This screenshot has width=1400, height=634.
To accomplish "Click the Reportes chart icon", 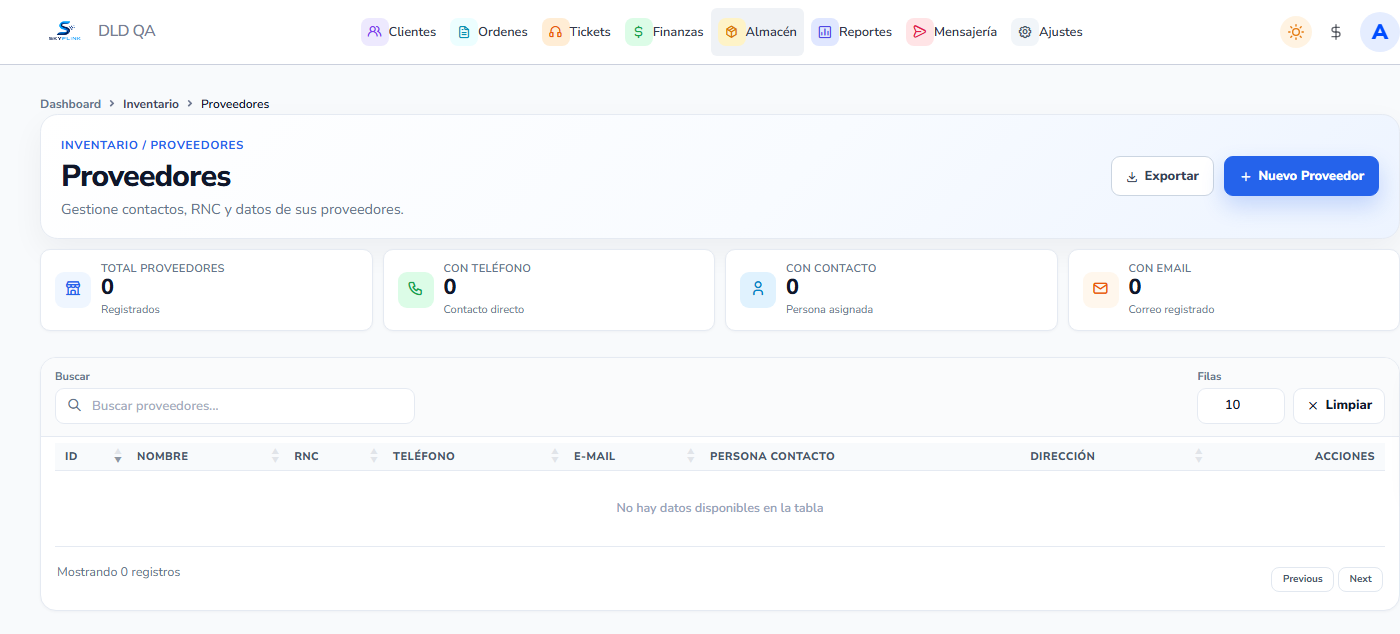I will 825,32.
